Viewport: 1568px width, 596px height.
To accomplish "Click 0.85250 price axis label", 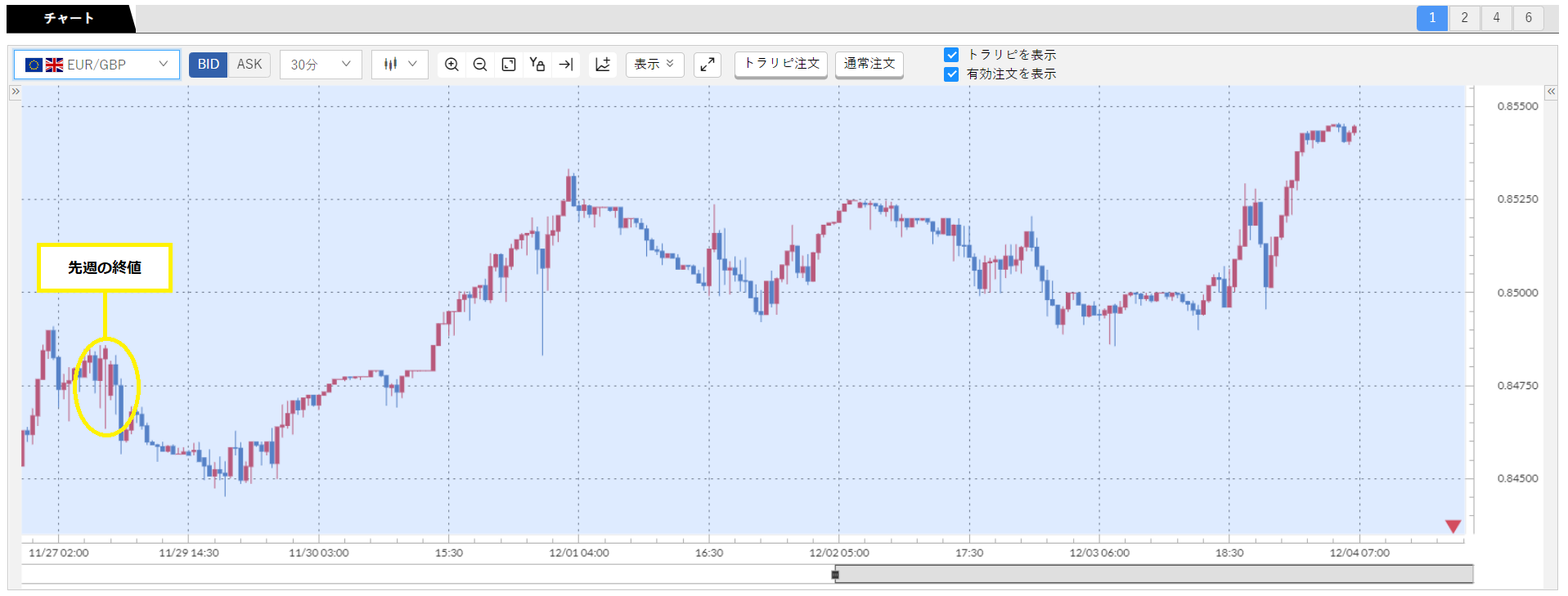I will tap(1517, 199).
